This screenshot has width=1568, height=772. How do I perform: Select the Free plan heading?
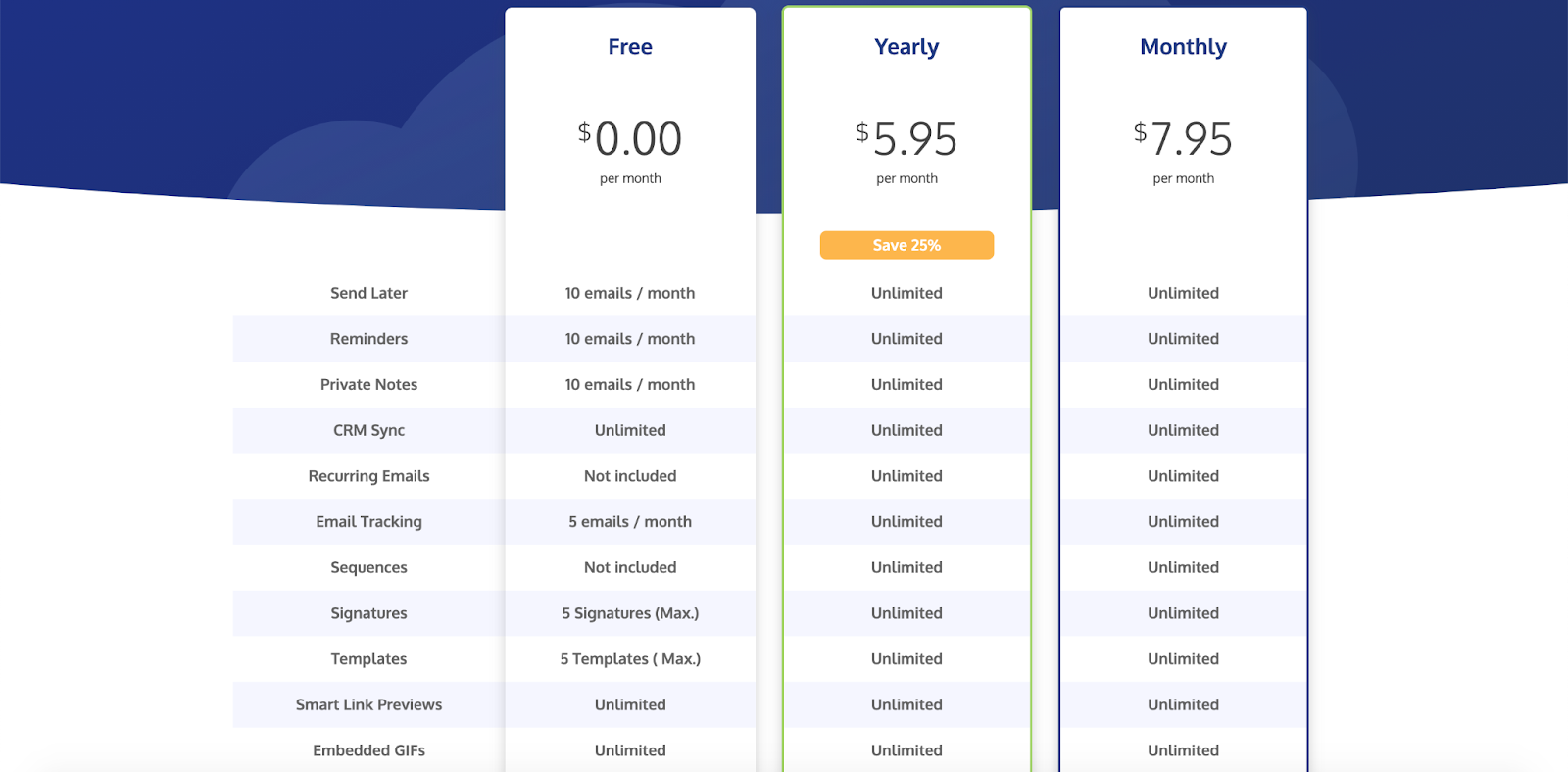point(630,47)
